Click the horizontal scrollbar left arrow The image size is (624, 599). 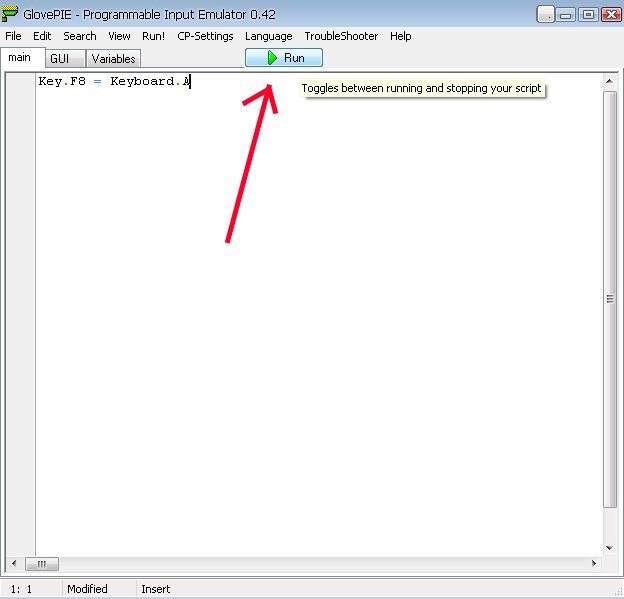pyautogui.click(x=14, y=563)
